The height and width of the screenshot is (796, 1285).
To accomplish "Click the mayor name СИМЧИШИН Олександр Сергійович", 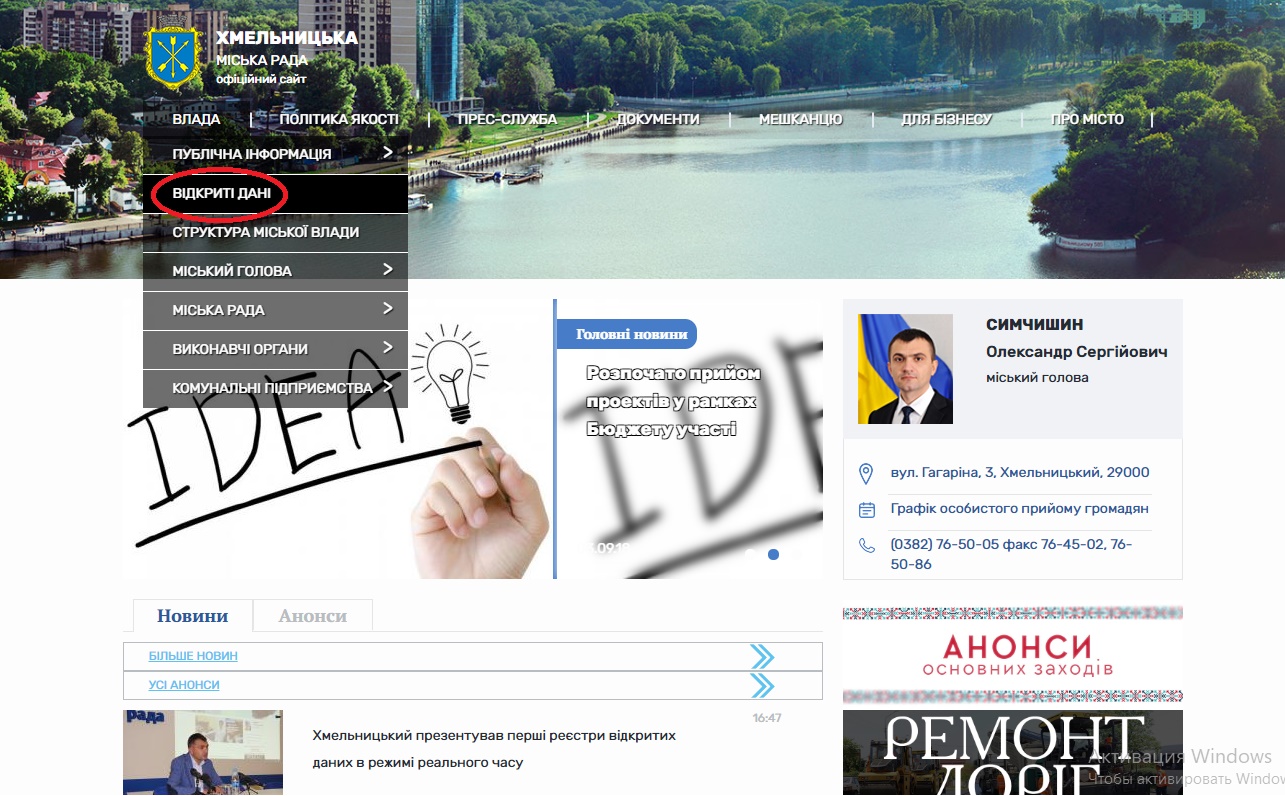I will (1076, 338).
